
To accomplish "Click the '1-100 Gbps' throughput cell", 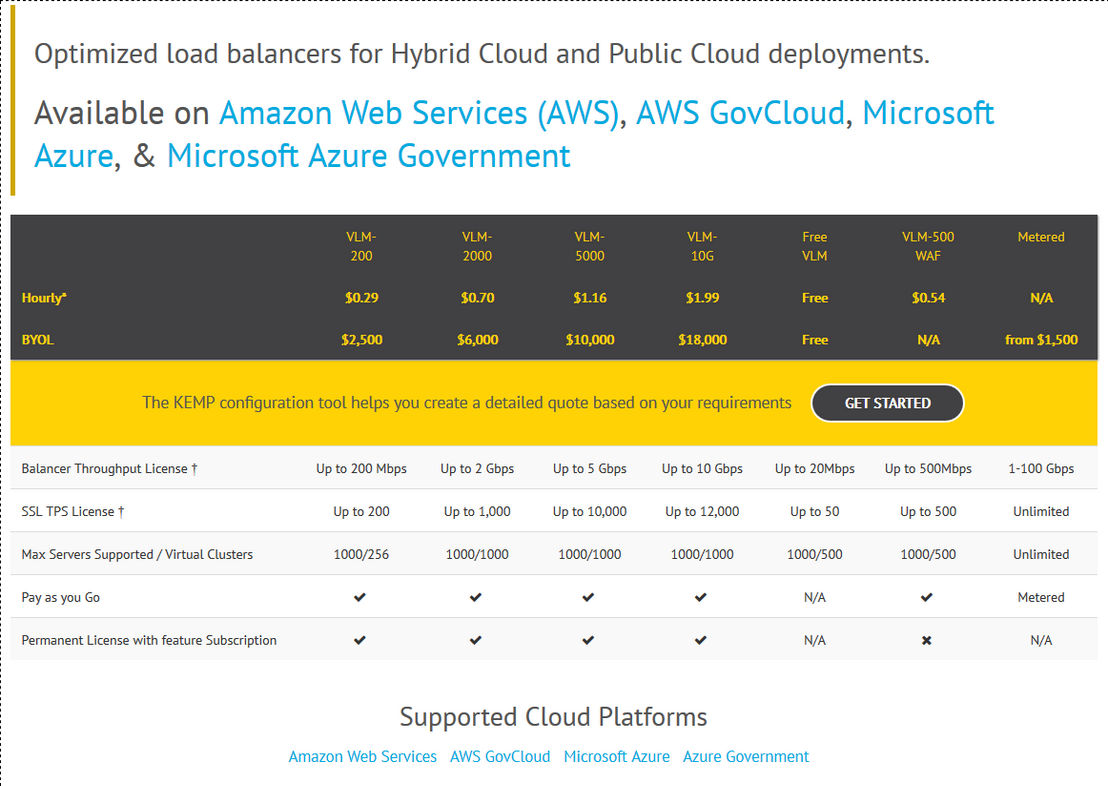I will [x=1041, y=469].
